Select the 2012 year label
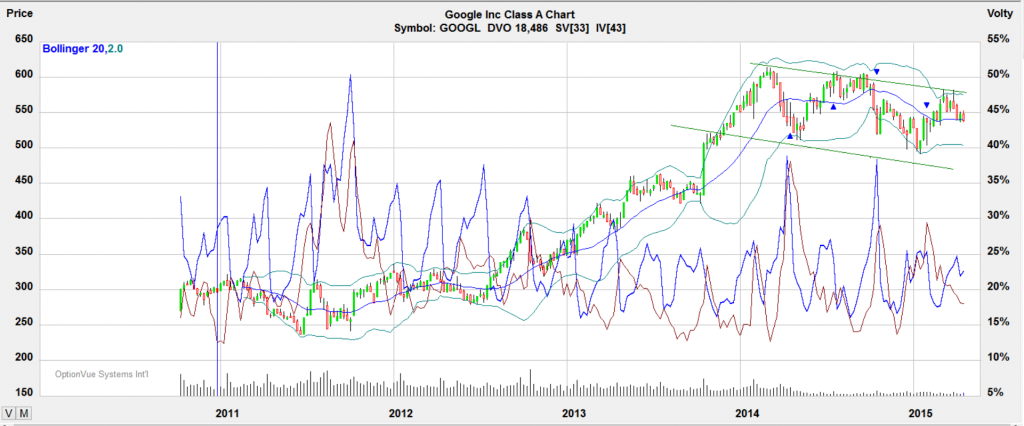 click(x=400, y=413)
